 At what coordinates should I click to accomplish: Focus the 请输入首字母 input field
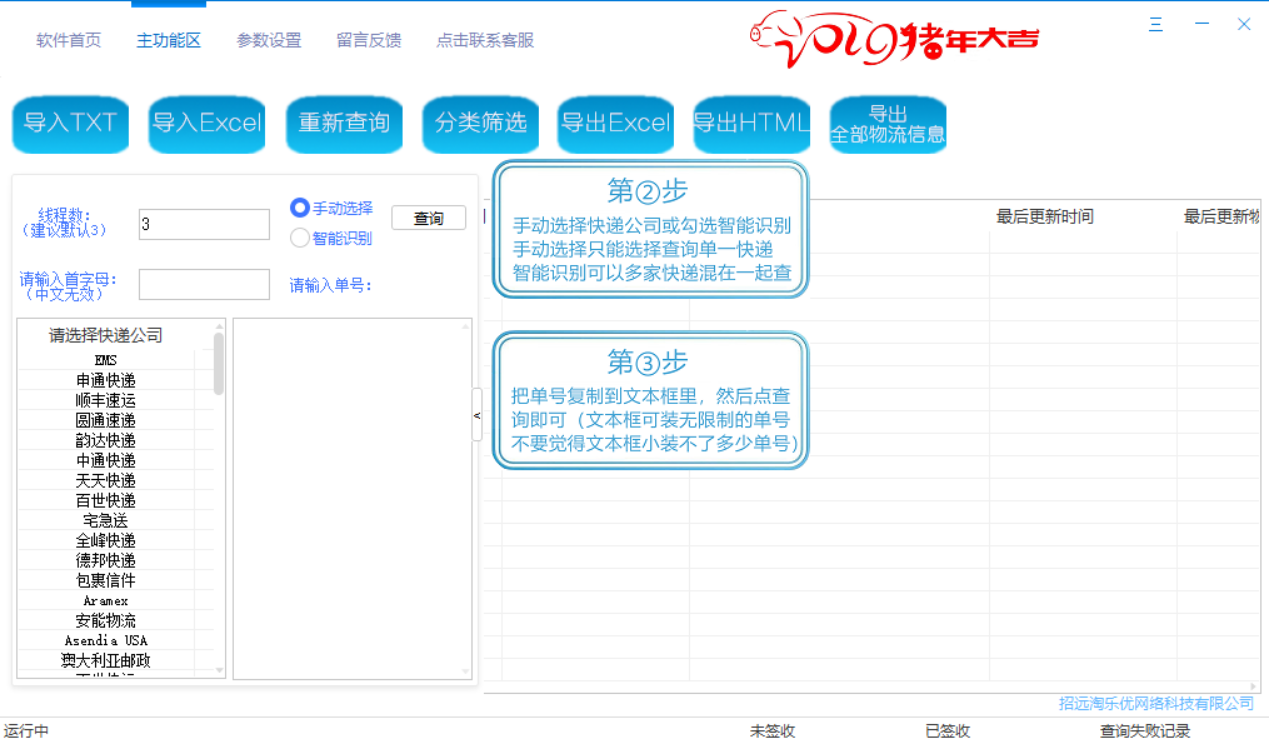tap(204, 284)
